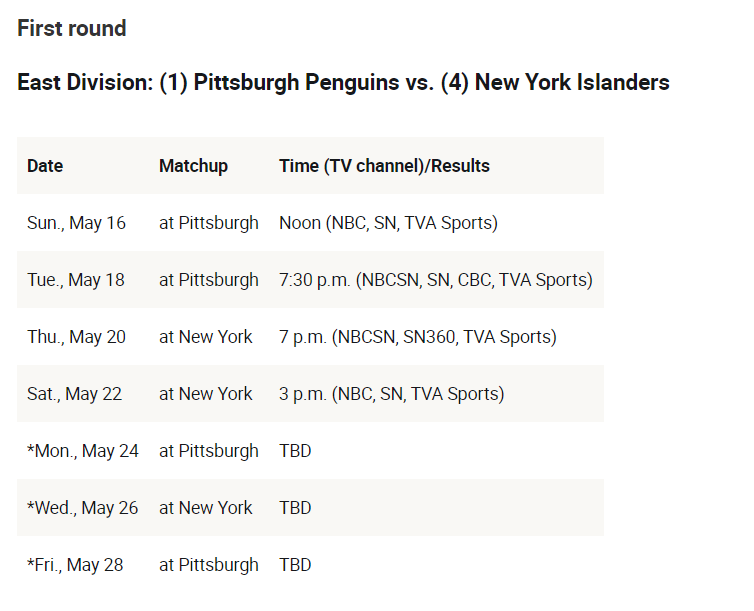This screenshot has height=611, width=754.
Task: Click at New York in May 20 row
Action: point(206,337)
